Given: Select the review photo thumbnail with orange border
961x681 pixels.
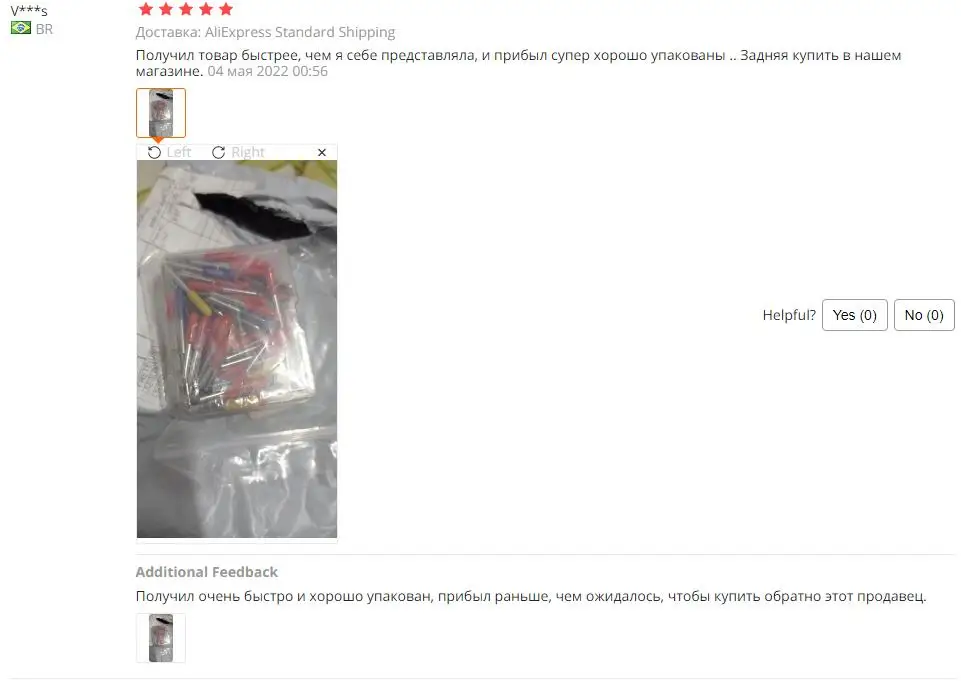Looking at the screenshot, I should click(x=161, y=113).
